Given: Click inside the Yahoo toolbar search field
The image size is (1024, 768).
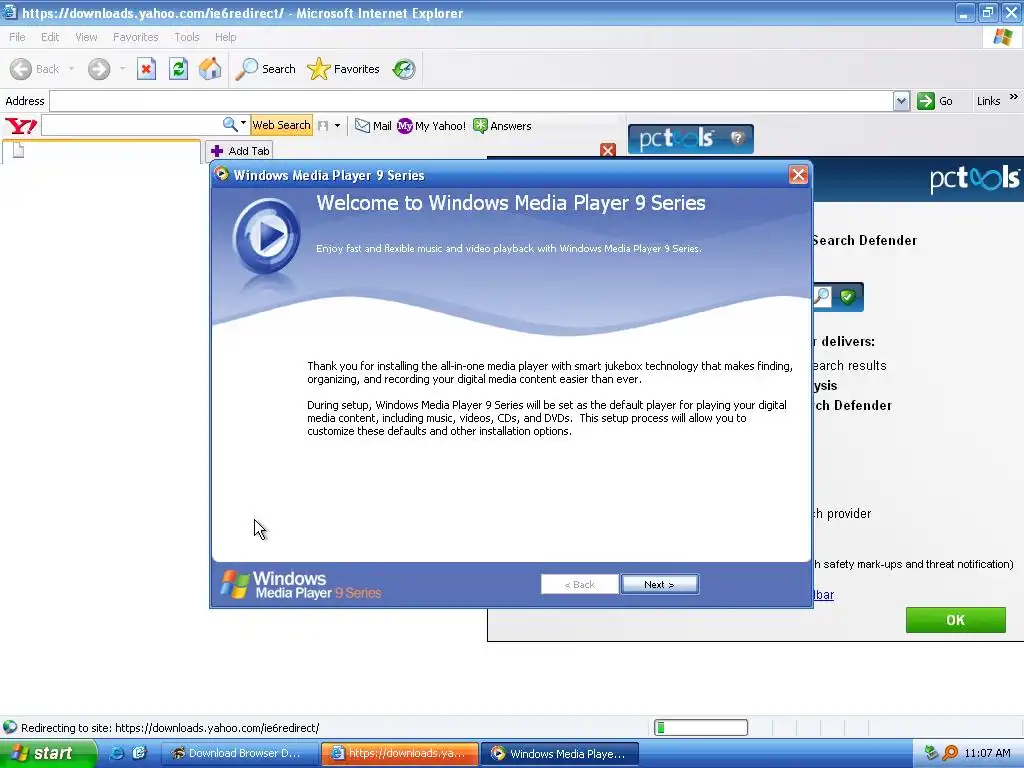Looking at the screenshot, I should (131, 125).
